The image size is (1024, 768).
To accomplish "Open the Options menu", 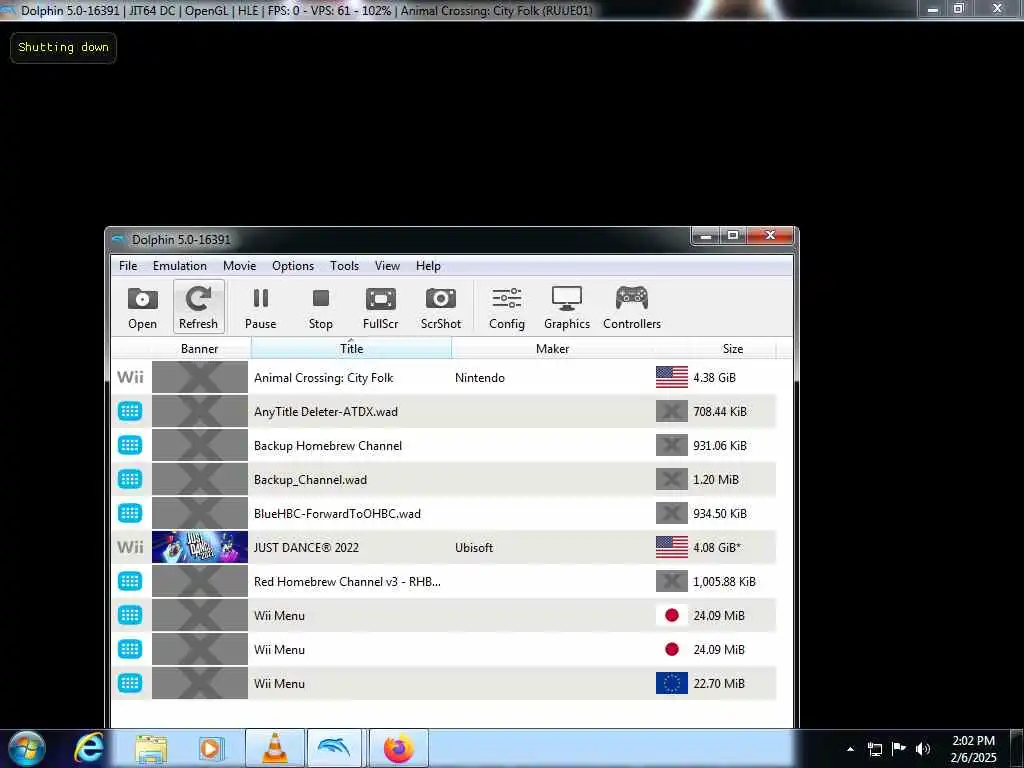I will click(293, 266).
